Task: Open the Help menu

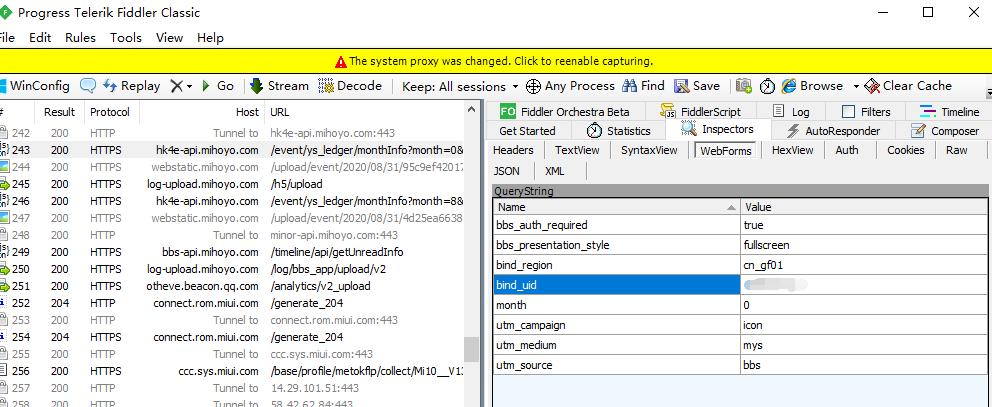Action: coord(210,38)
